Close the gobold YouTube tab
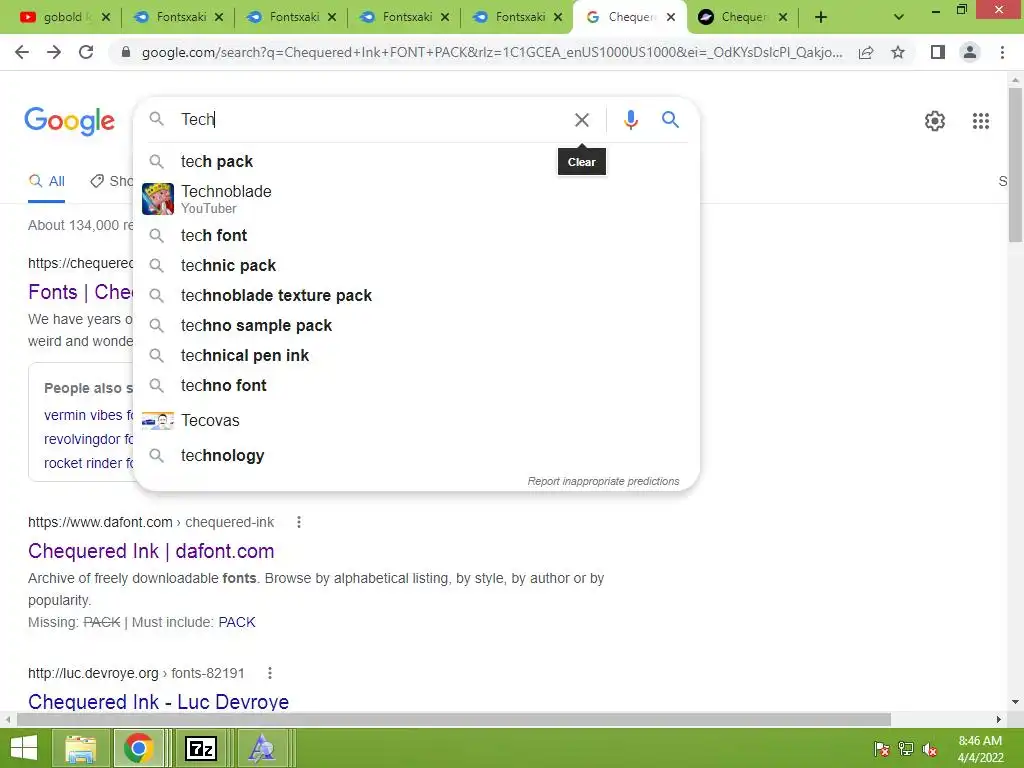The image size is (1024, 768). (x=106, y=17)
